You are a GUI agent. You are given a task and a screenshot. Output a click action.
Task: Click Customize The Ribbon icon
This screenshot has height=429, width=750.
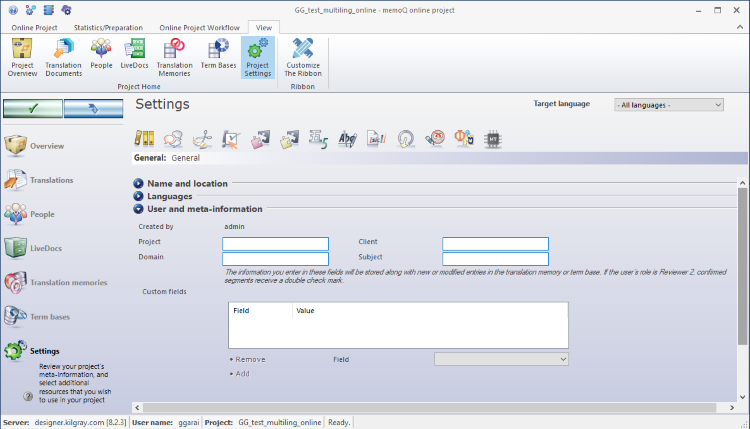(x=303, y=57)
